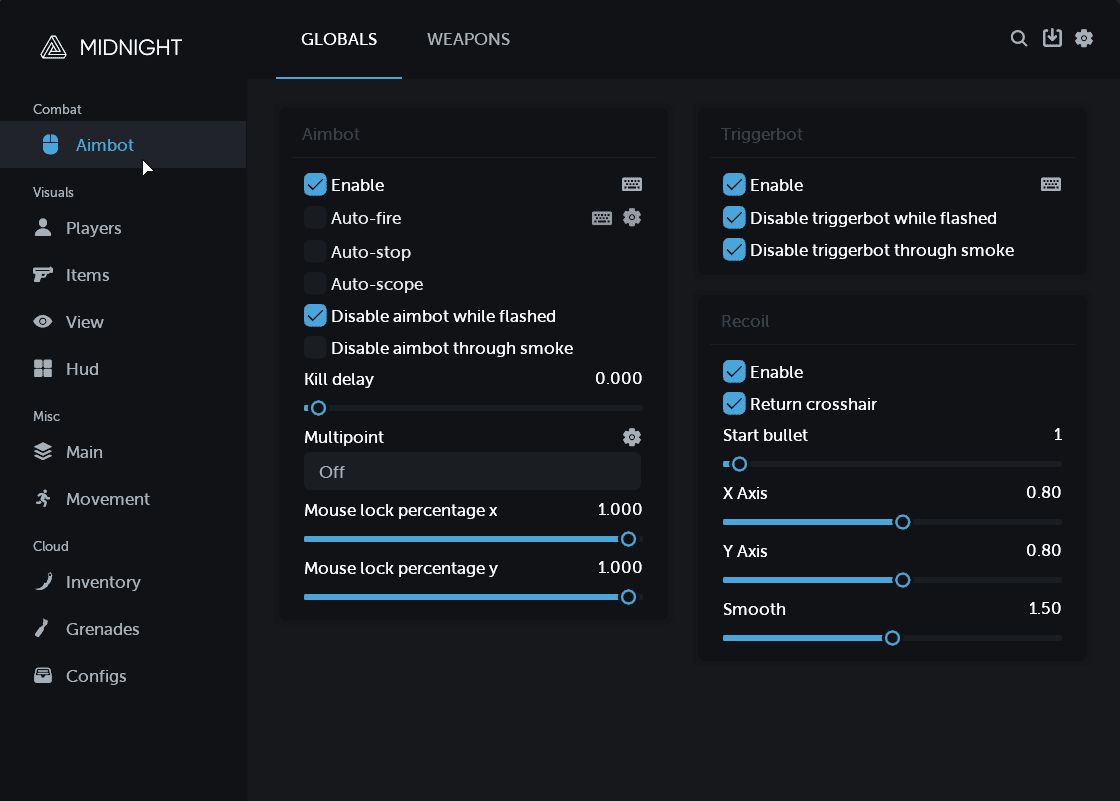Click the Multipoint gear icon
Image resolution: width=1120 pixels, height=801 pixels.
pyautogui.click(x=632, y=437)
